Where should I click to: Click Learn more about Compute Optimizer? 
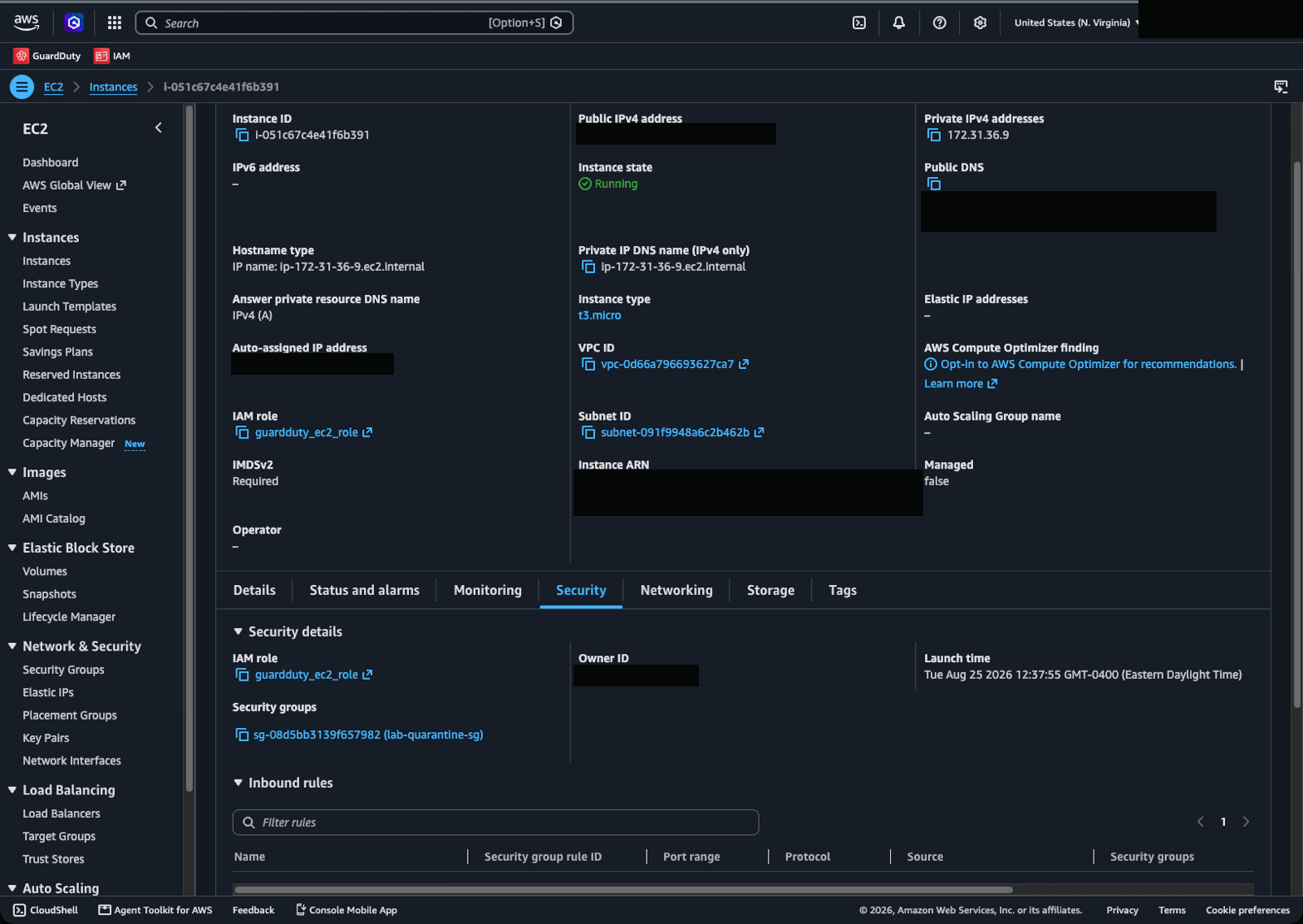[x=961, y=384]
